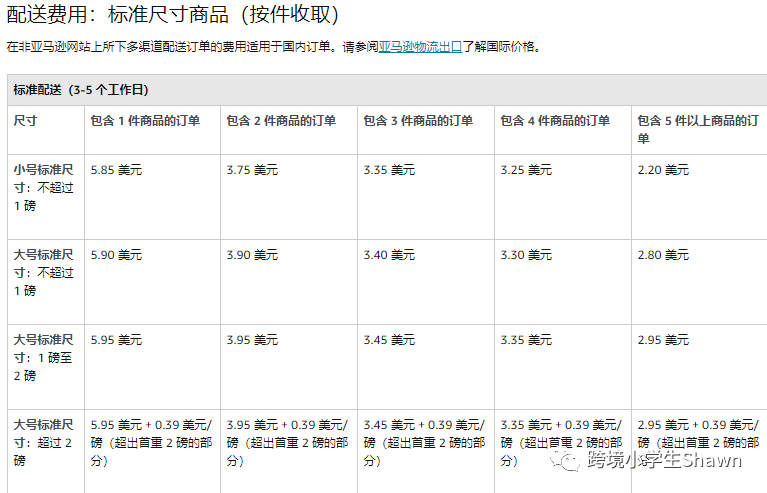Viewport: 767px width, 493px height.
Task: Click the 包含 4 件商品的订单 header
Action: coord(555,121)
